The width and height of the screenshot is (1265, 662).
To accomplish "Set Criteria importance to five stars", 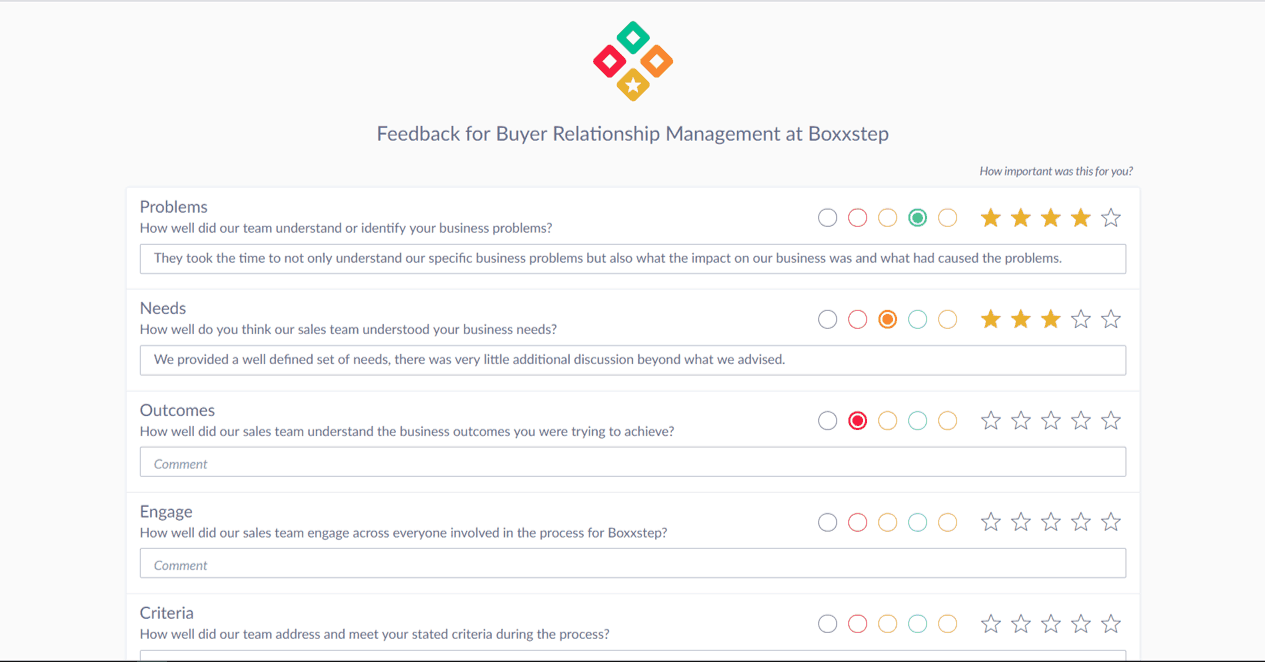I will point(1110,624).
